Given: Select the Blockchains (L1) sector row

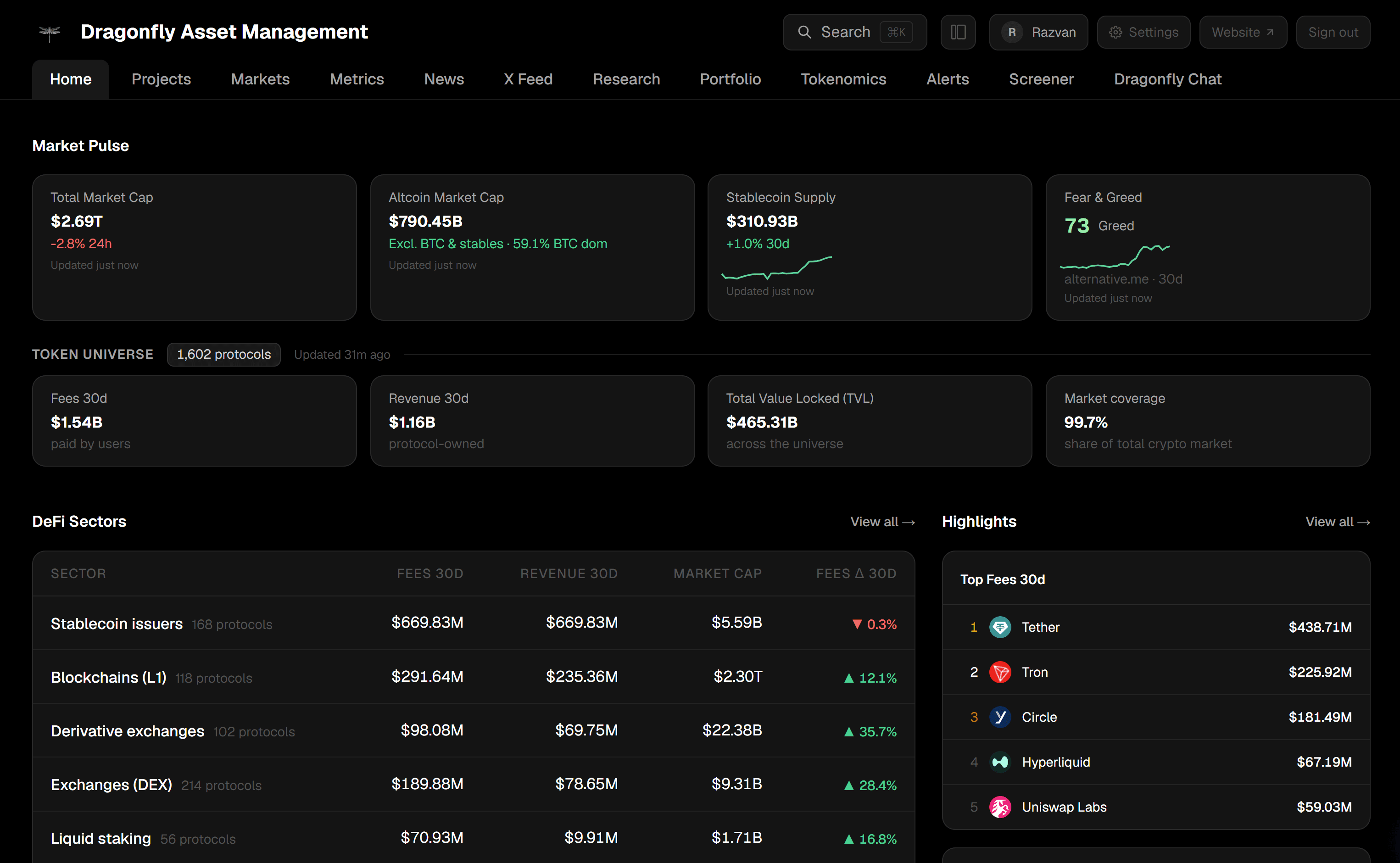Looking at the screenshot, I should [474, 677].
